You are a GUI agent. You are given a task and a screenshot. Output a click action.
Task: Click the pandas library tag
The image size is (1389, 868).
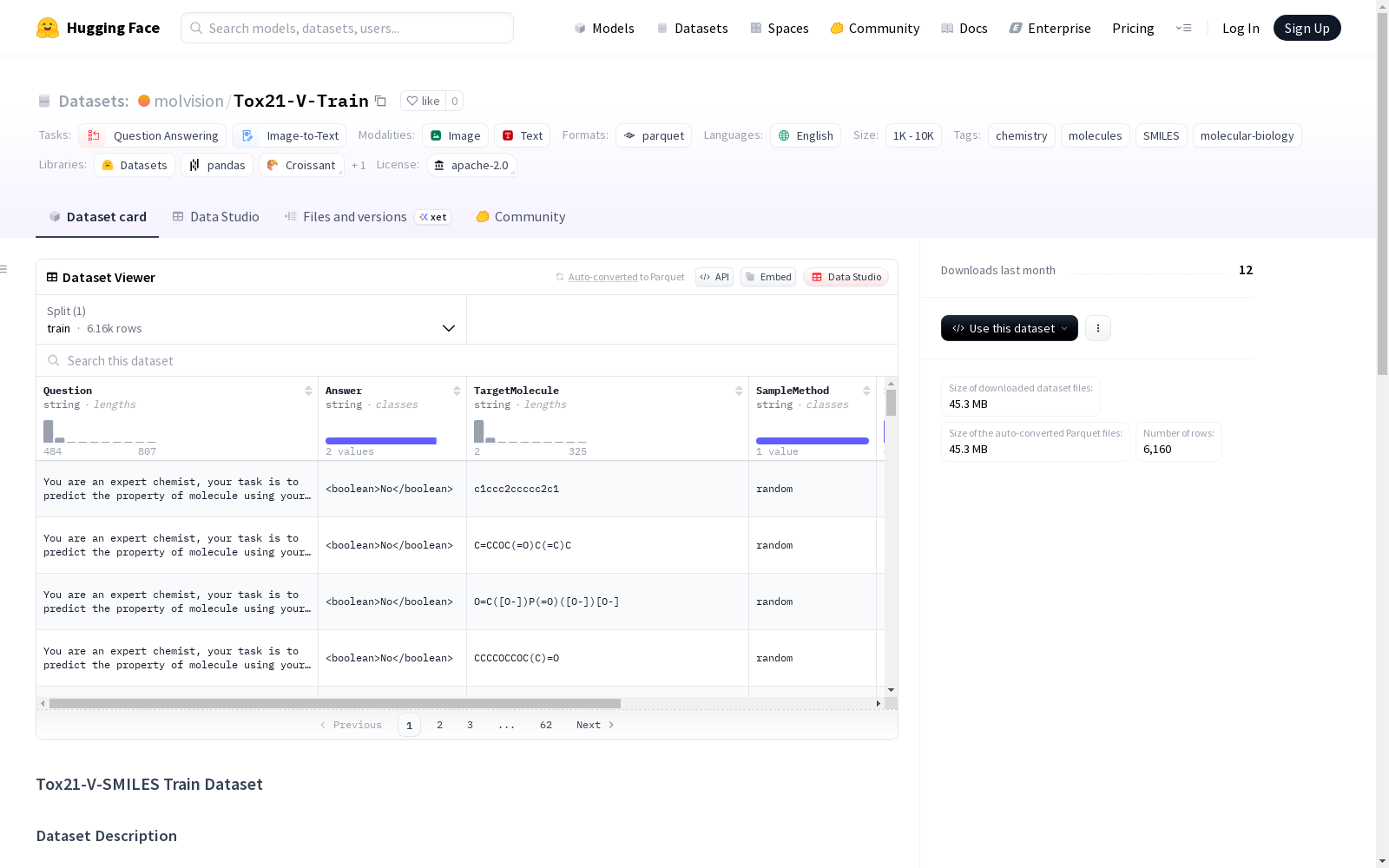pyautogui.click(x=217, y=165)
